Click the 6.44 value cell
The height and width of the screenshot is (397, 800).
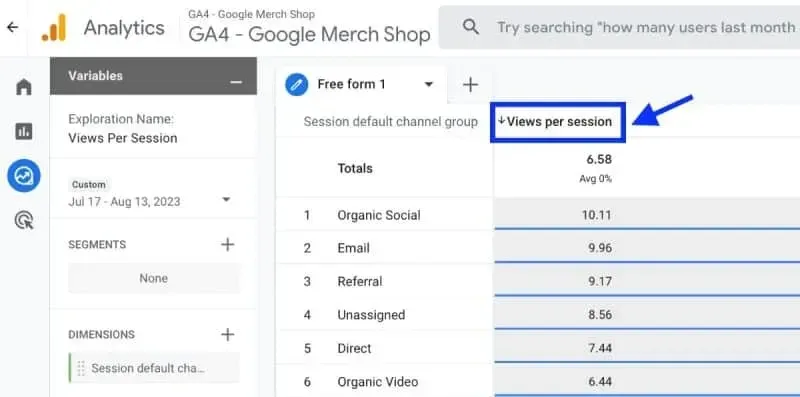click(x=599, y=382)
